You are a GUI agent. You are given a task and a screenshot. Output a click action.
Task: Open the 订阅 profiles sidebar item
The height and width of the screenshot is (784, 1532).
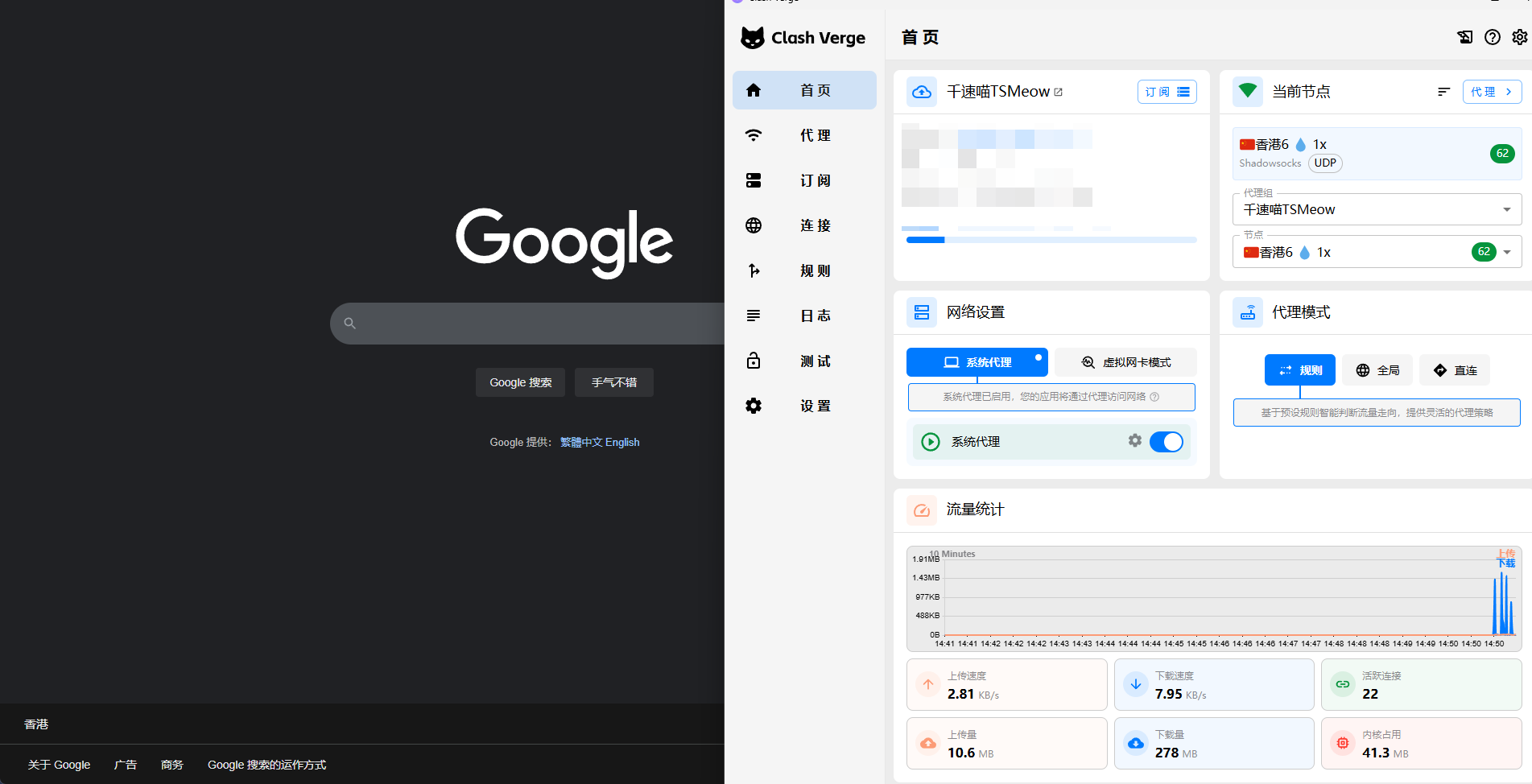pos(804,180)
